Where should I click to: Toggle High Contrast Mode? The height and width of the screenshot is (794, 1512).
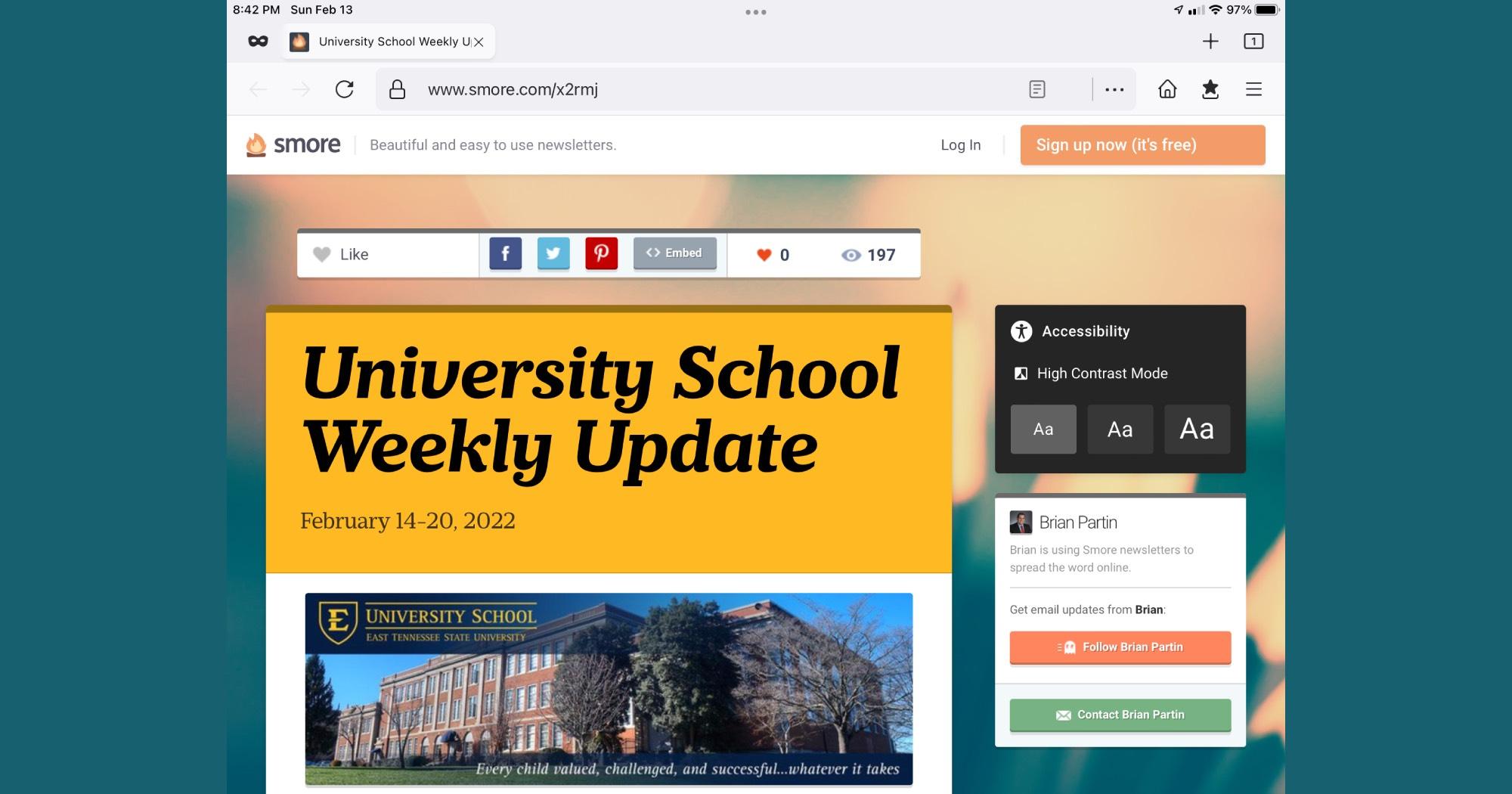pos(1101,374)
